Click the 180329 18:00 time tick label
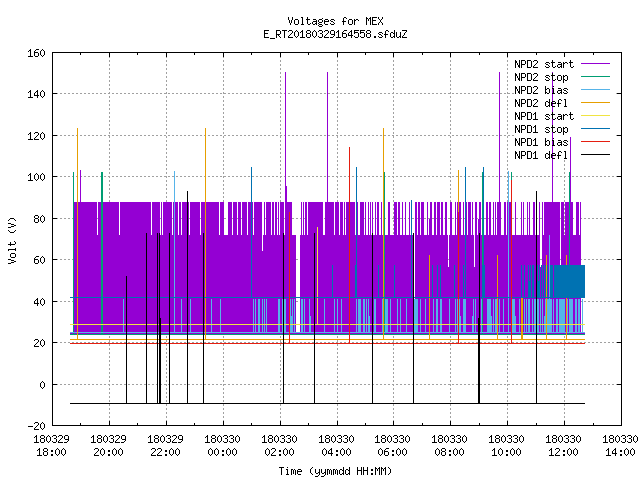640x480 pixels. tap(51, 446)
